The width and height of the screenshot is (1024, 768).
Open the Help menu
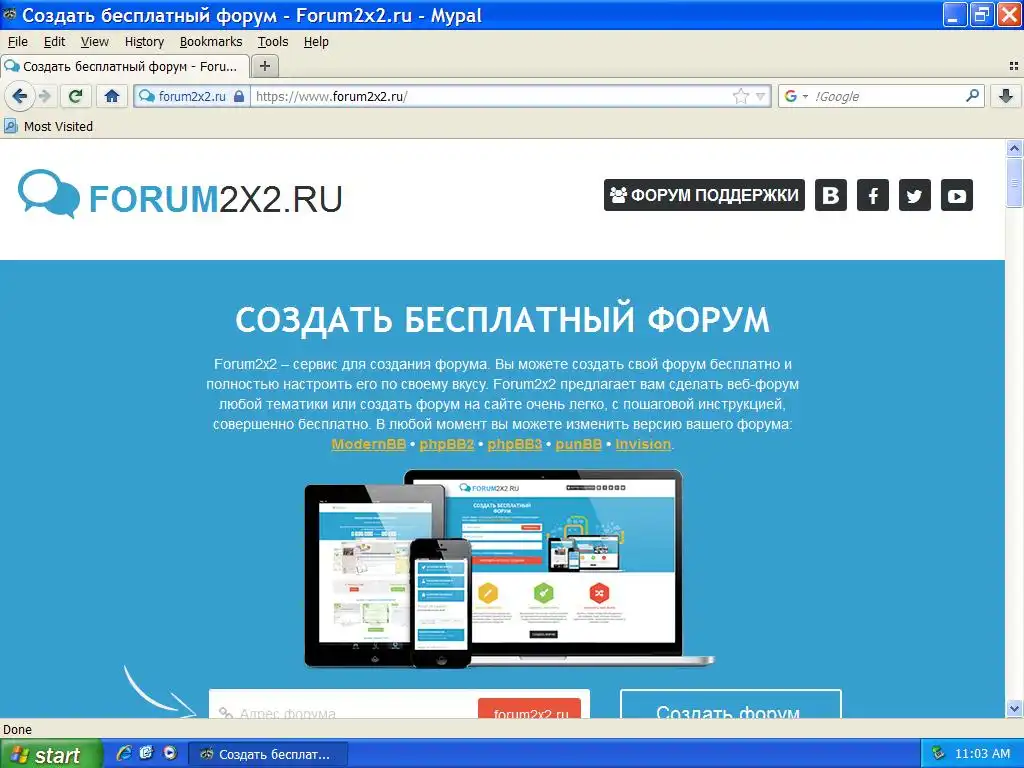316,42
